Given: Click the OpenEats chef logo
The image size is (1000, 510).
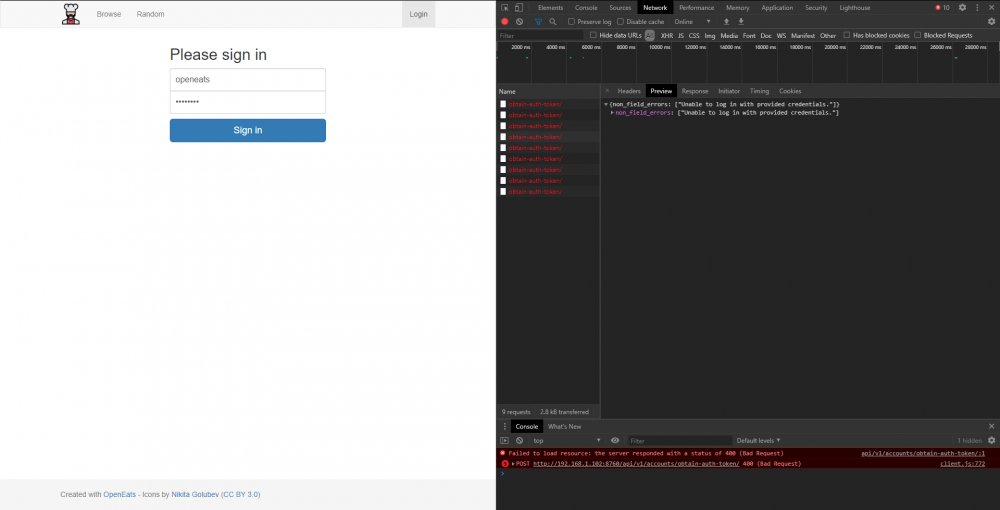Looking at the screenshot, I should click(x=71, y=14).
